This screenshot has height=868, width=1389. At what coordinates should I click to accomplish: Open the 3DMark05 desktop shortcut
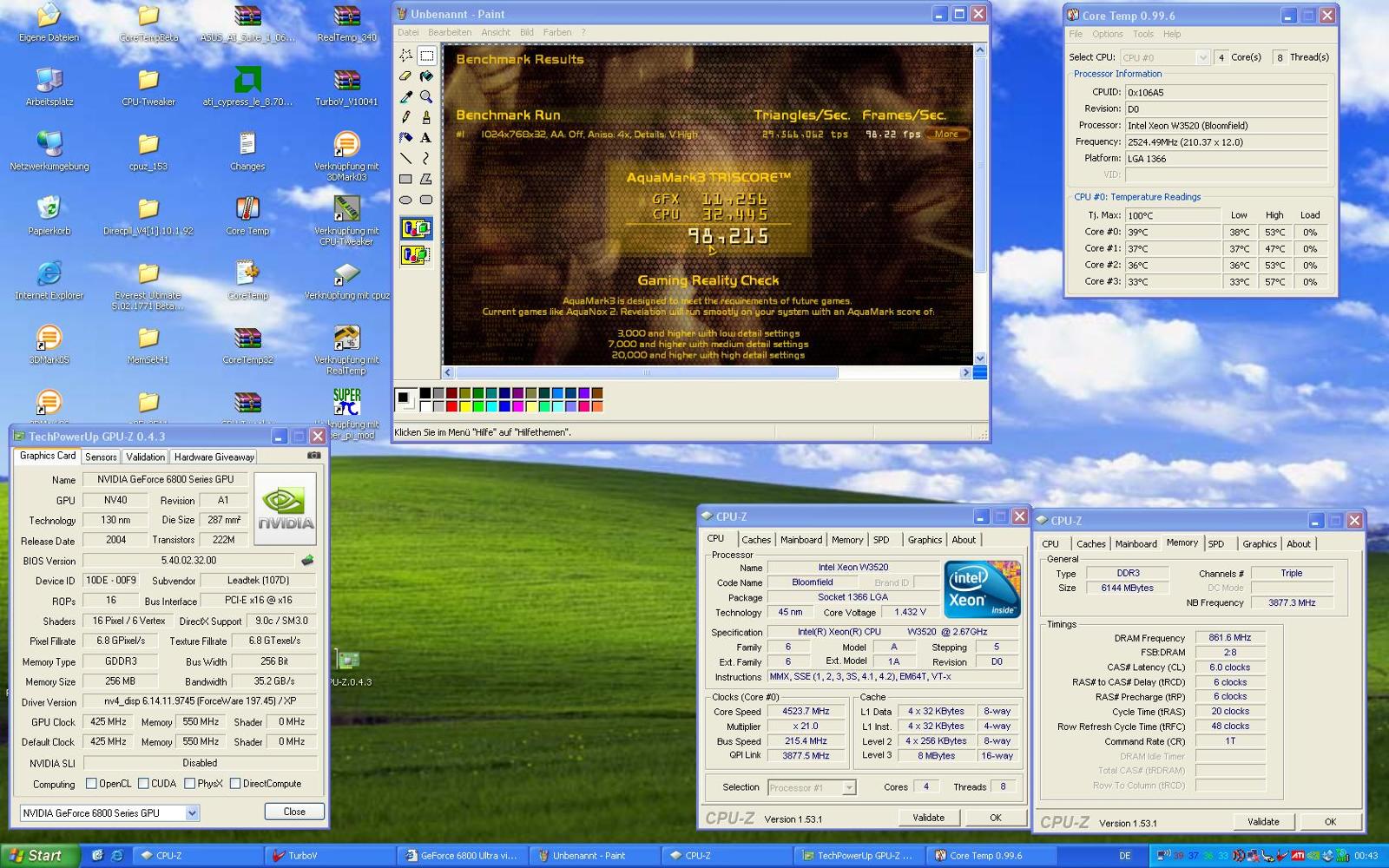[49, 345]
